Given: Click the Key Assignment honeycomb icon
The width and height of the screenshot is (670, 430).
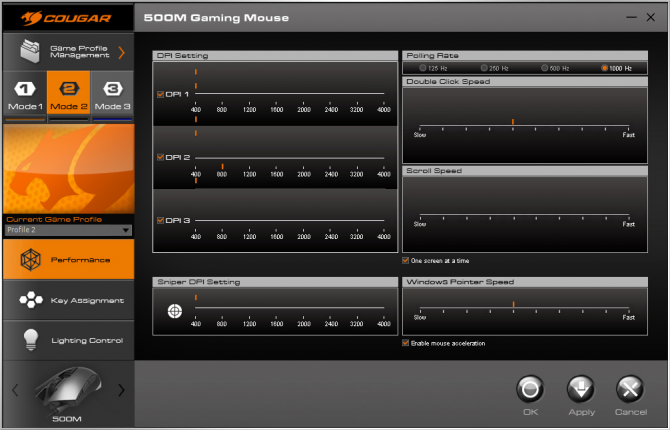Looking at the screenshot, I should tap(31, 300).
